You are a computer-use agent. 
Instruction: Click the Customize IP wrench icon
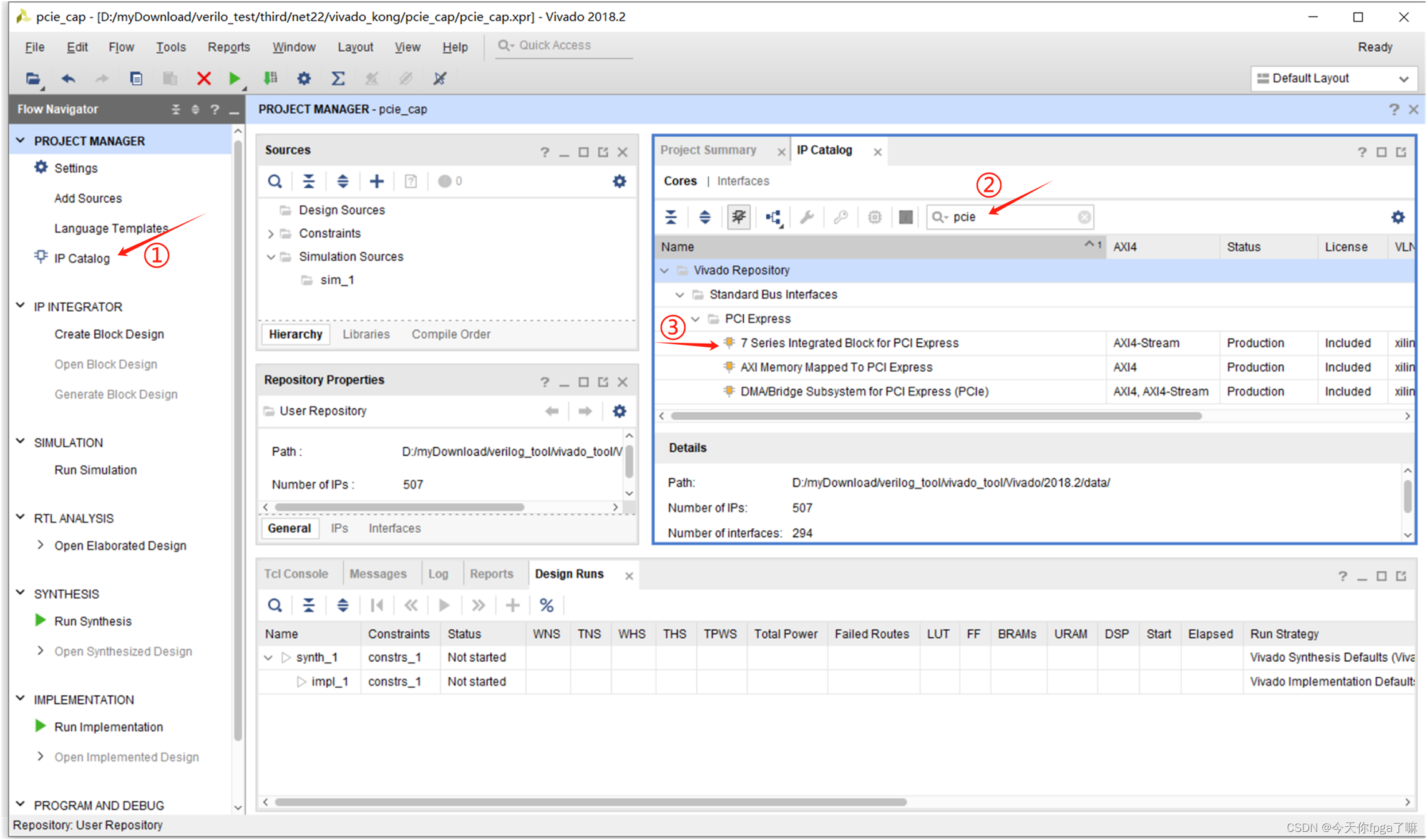pos(807,217)
